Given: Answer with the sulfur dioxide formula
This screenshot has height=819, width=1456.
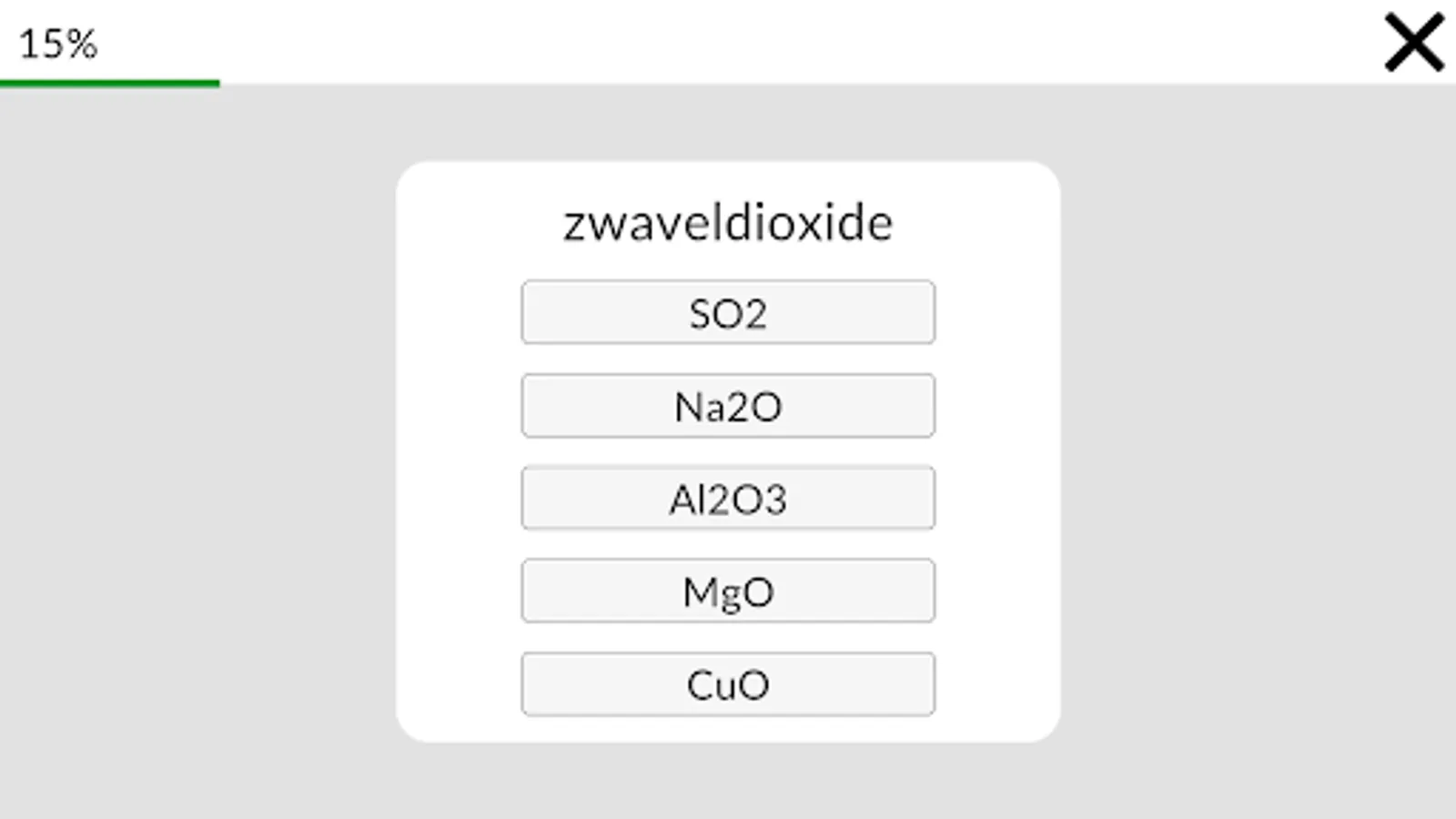Looking at the screenshot, I should [727, 312].
